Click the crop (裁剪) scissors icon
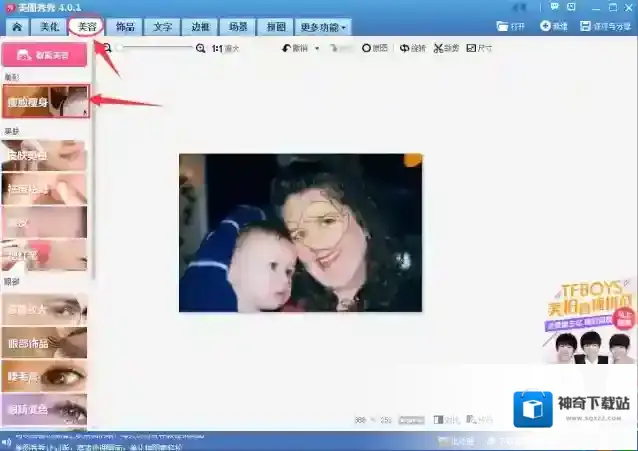Image resolution: width=638 pixels, height=451 pixels. pos(438,48)
